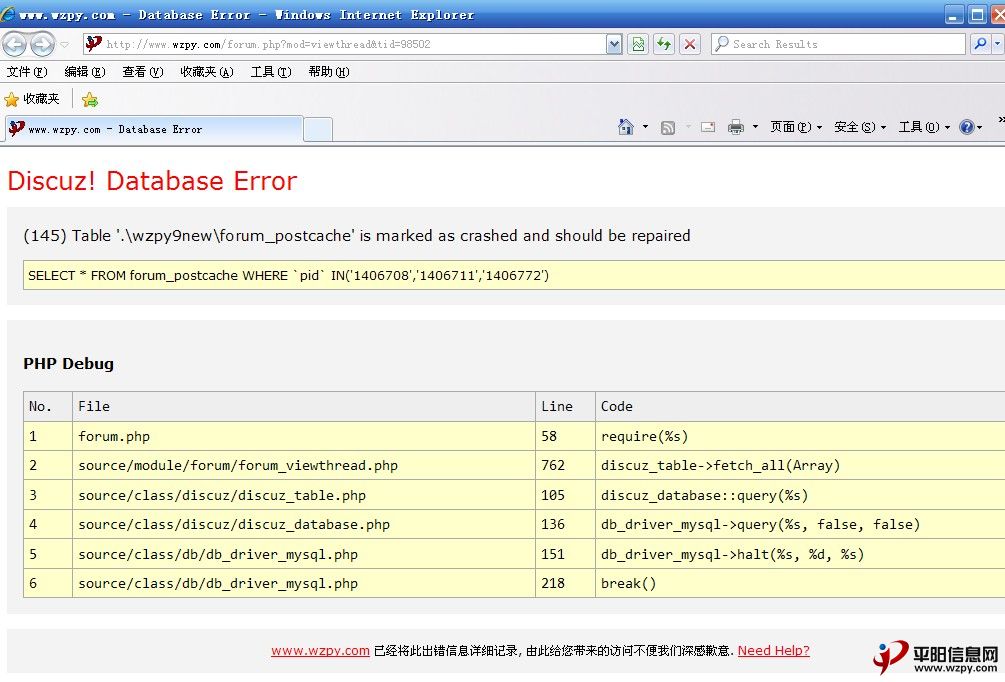
Task: Click the RSS feeds icon
Action: tap(668, 128)
